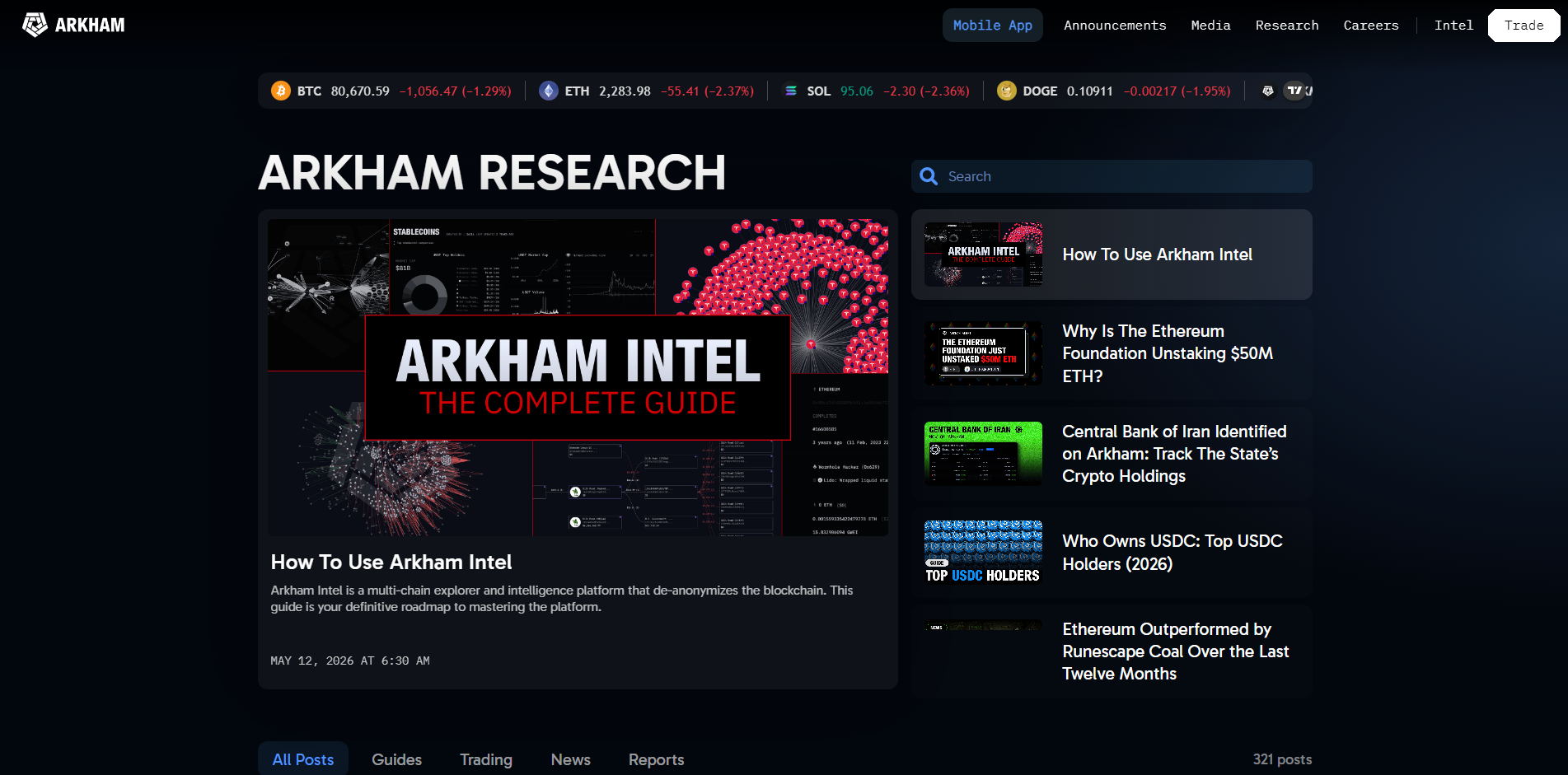Click the Ethereum Foundation Unstaked thumbnail
Viewport: 1568px width, 775px height.
[x=983, y=353]
